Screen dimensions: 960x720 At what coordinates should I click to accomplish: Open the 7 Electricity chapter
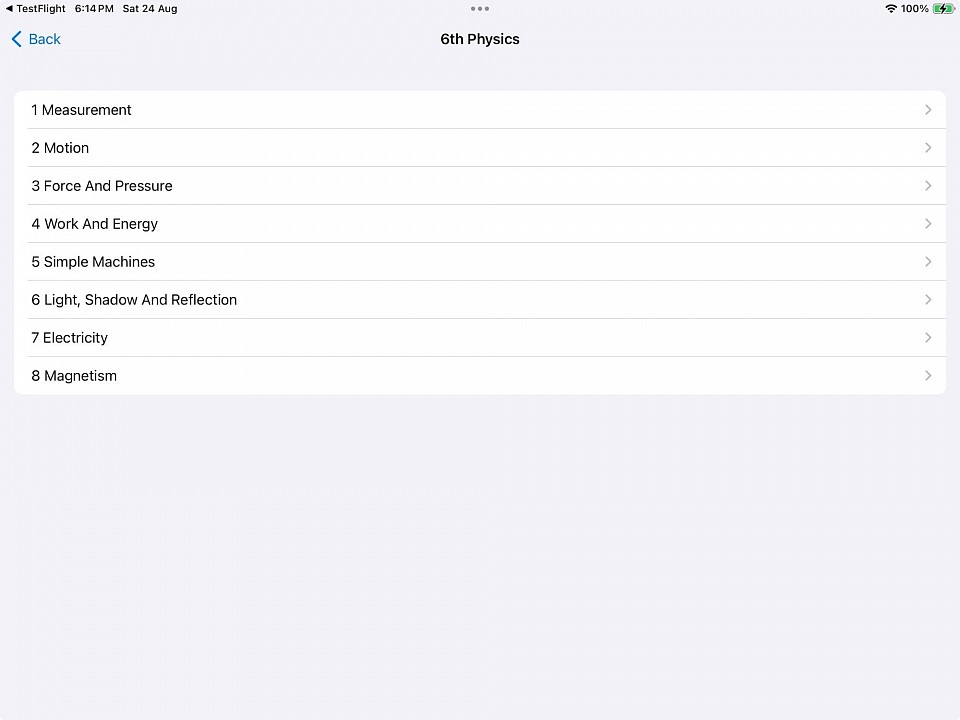pos(480,337)
